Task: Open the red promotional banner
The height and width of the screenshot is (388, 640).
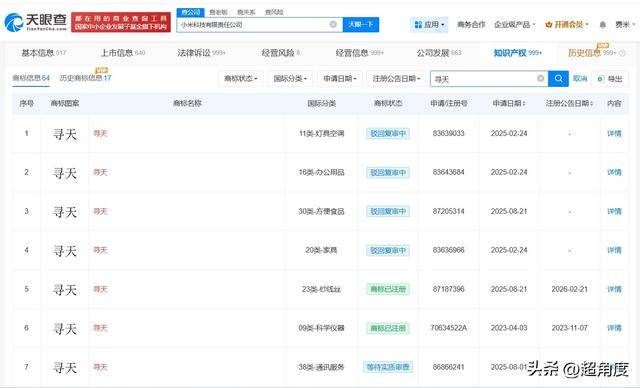Action: (x=121, y=22)
